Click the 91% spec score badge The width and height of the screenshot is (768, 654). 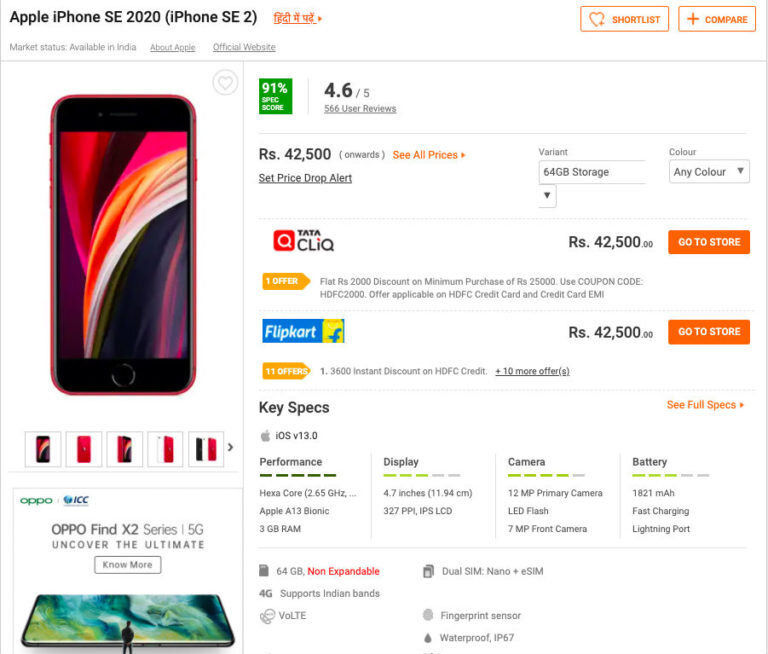275,96
